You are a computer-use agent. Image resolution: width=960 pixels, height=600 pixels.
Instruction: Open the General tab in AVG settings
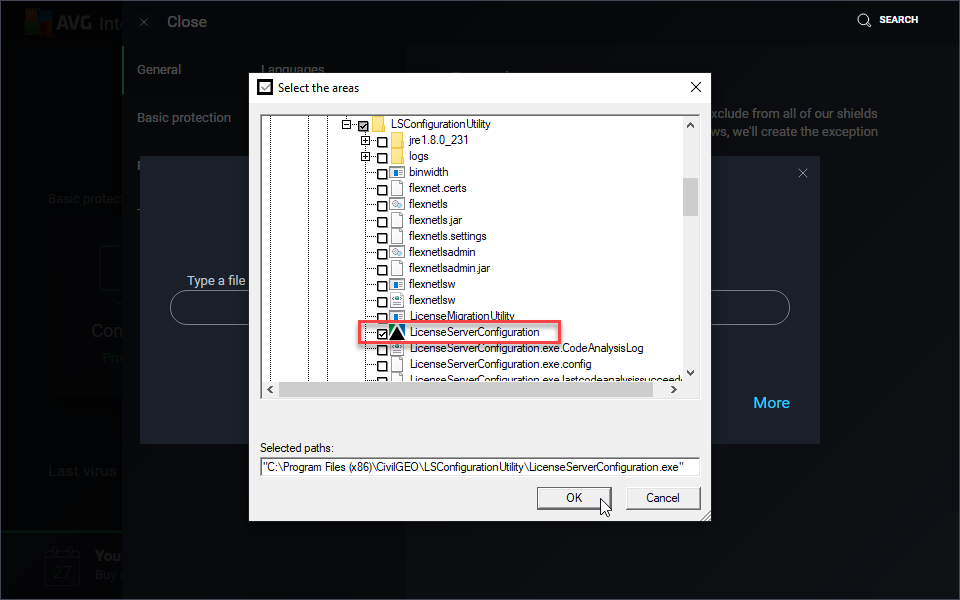tap(159, 70)
